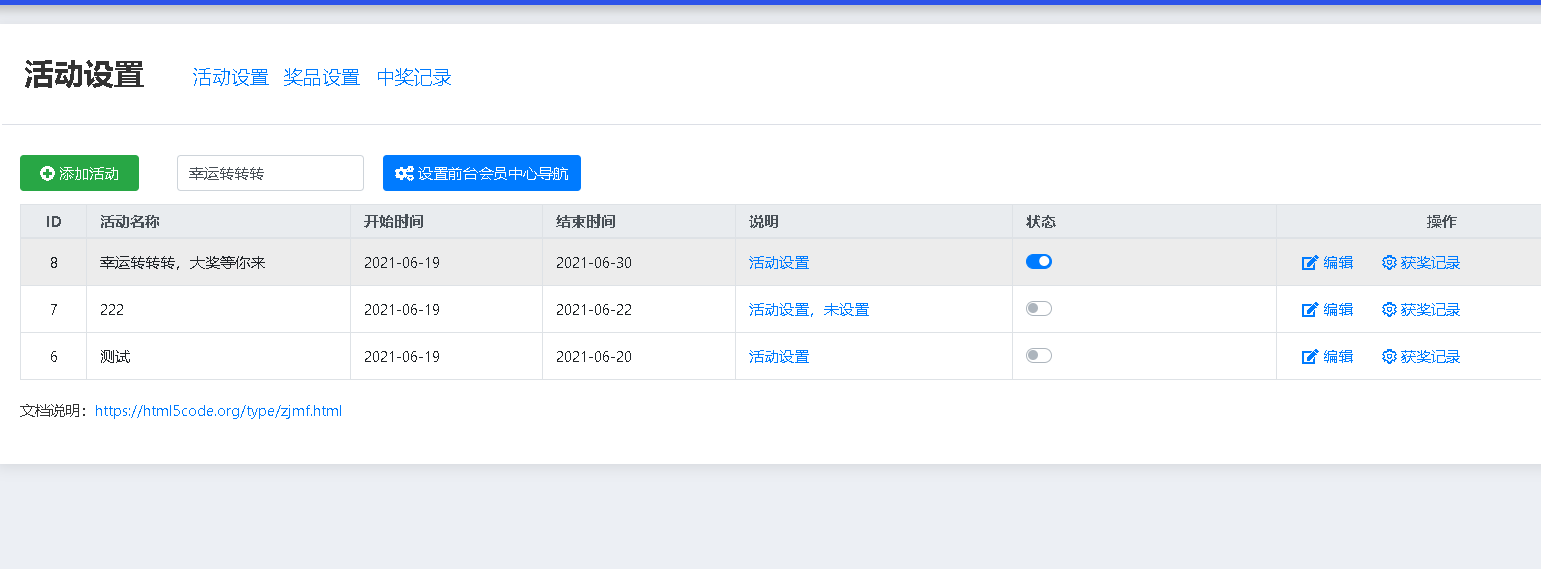The image size is (1541, 569).
Task: Select the 活动设置 tab in header
Action: click(231, 77)
